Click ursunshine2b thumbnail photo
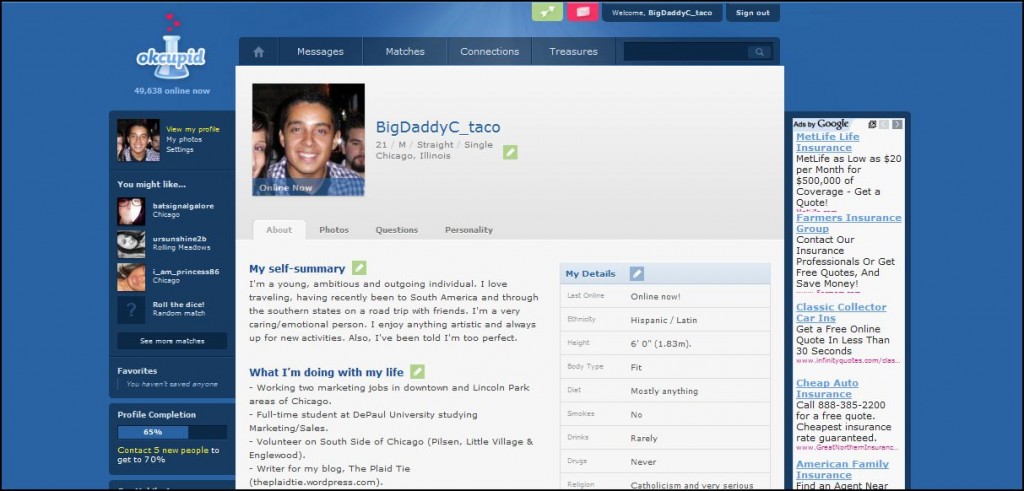This screenshot has height=491, width=1024. [x=131, y=244]
